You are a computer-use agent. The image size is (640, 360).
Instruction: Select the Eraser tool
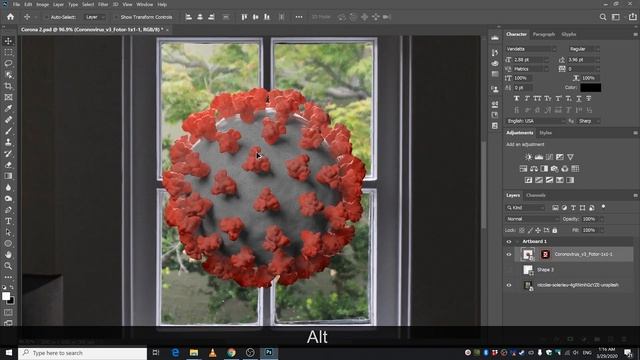pos(8,165)
